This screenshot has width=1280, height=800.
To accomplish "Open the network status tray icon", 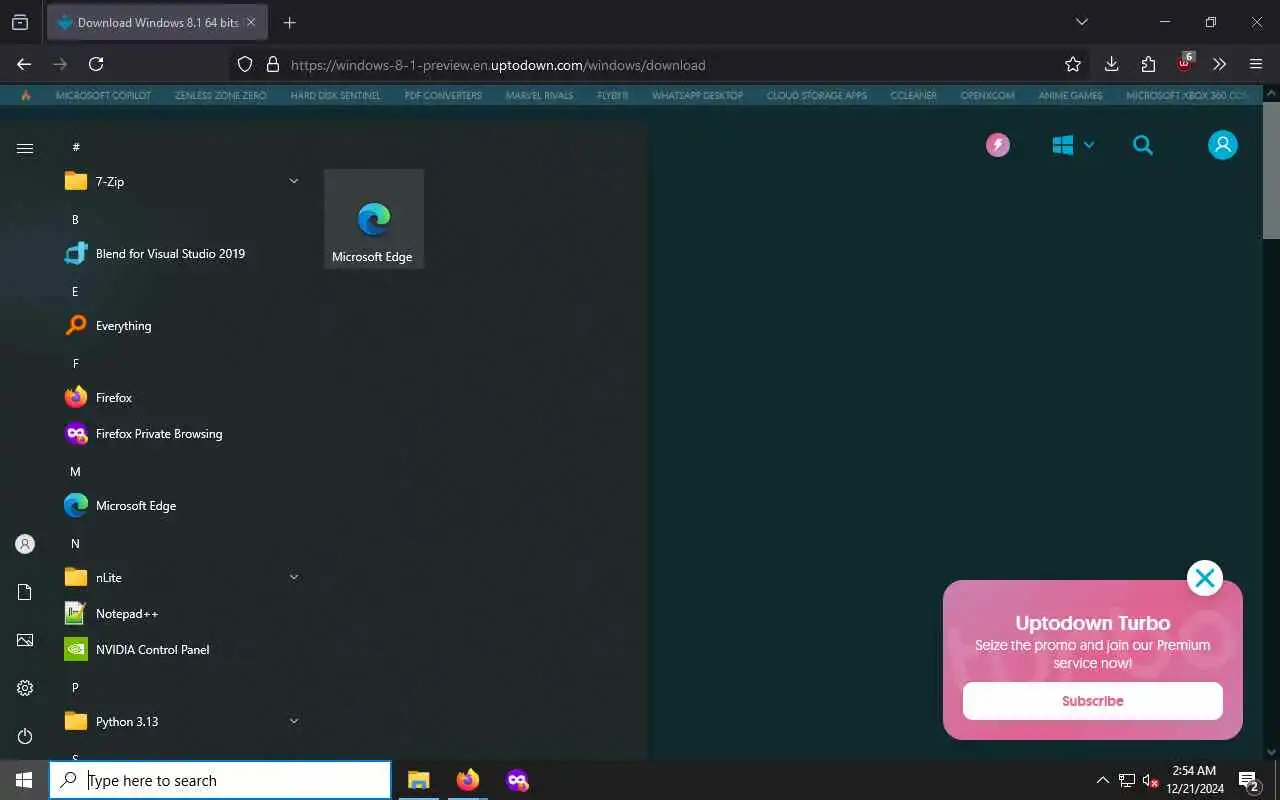I will [1127, 780].
